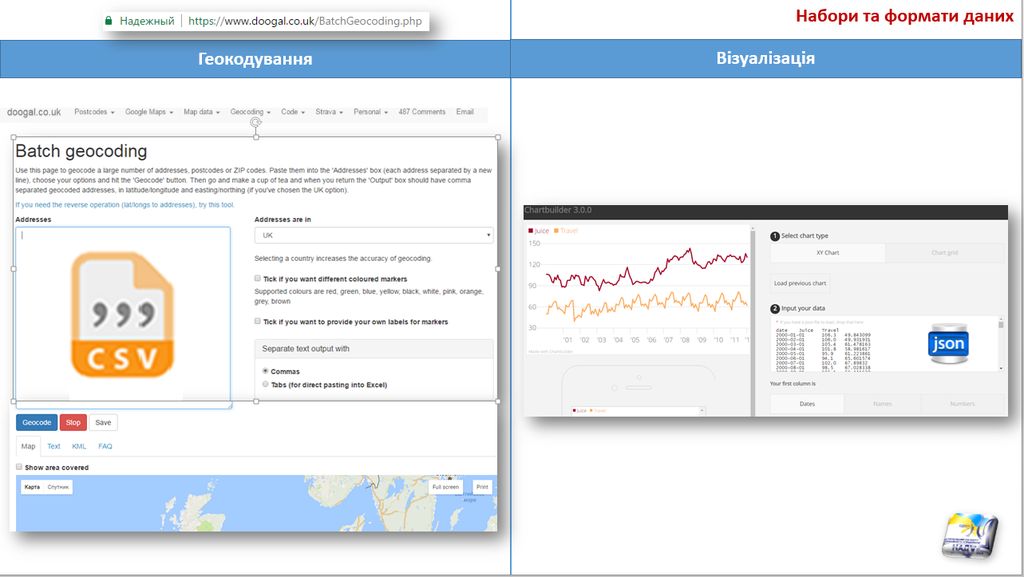This screenshot has height=577, width=1024.
Task: Click the 'Batch geocoding' heading
Action: [81, 151]
